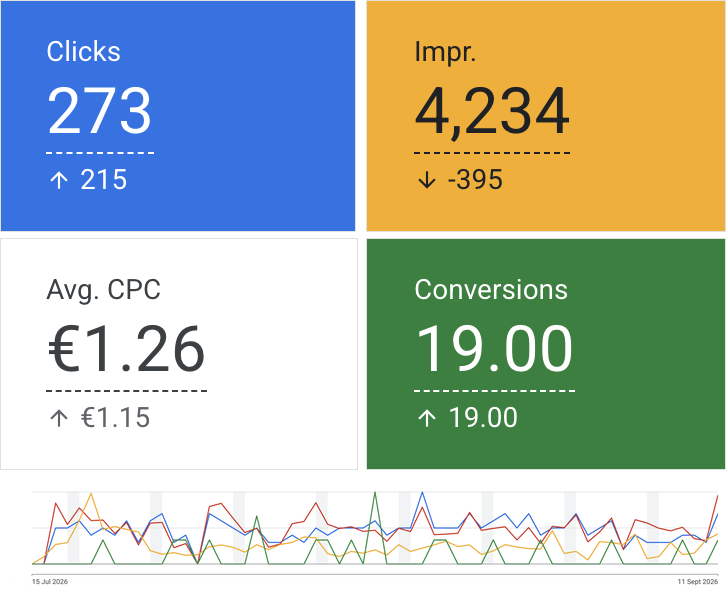
Task: Click the tallest blue peak in the chart
Action: (x=422, y=493)
